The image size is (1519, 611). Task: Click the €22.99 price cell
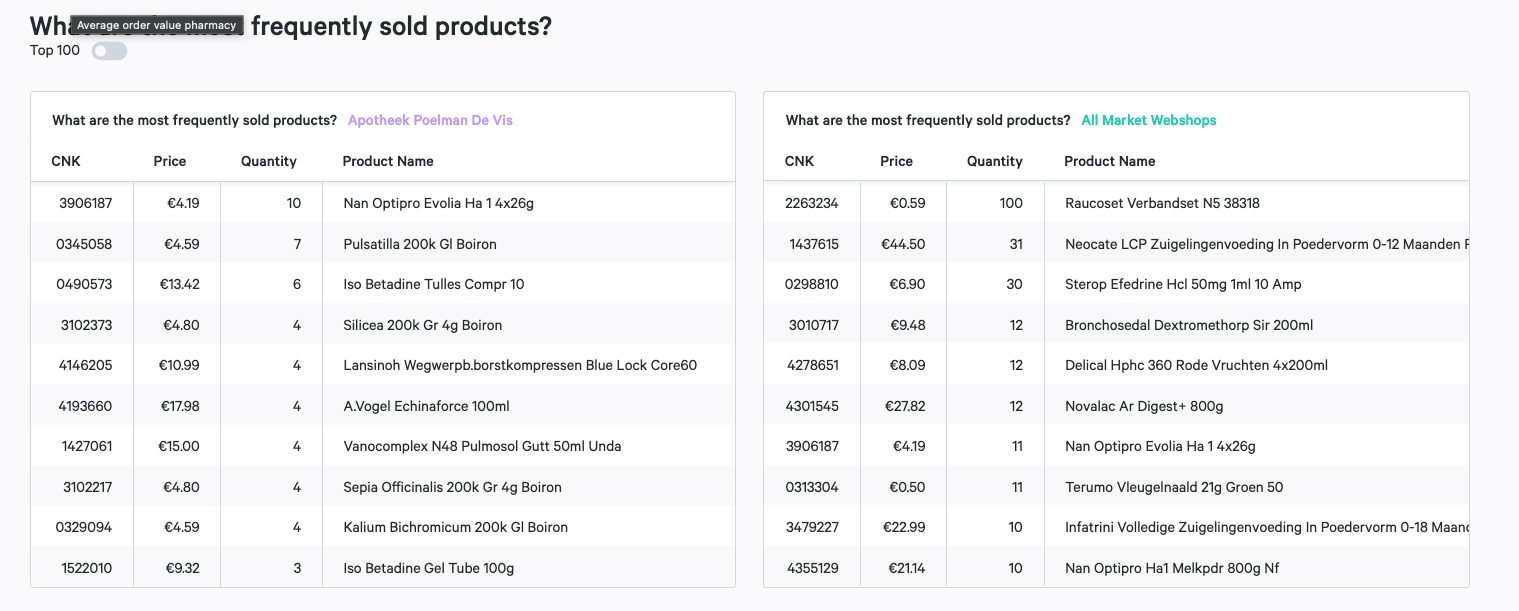click(904, 527)
